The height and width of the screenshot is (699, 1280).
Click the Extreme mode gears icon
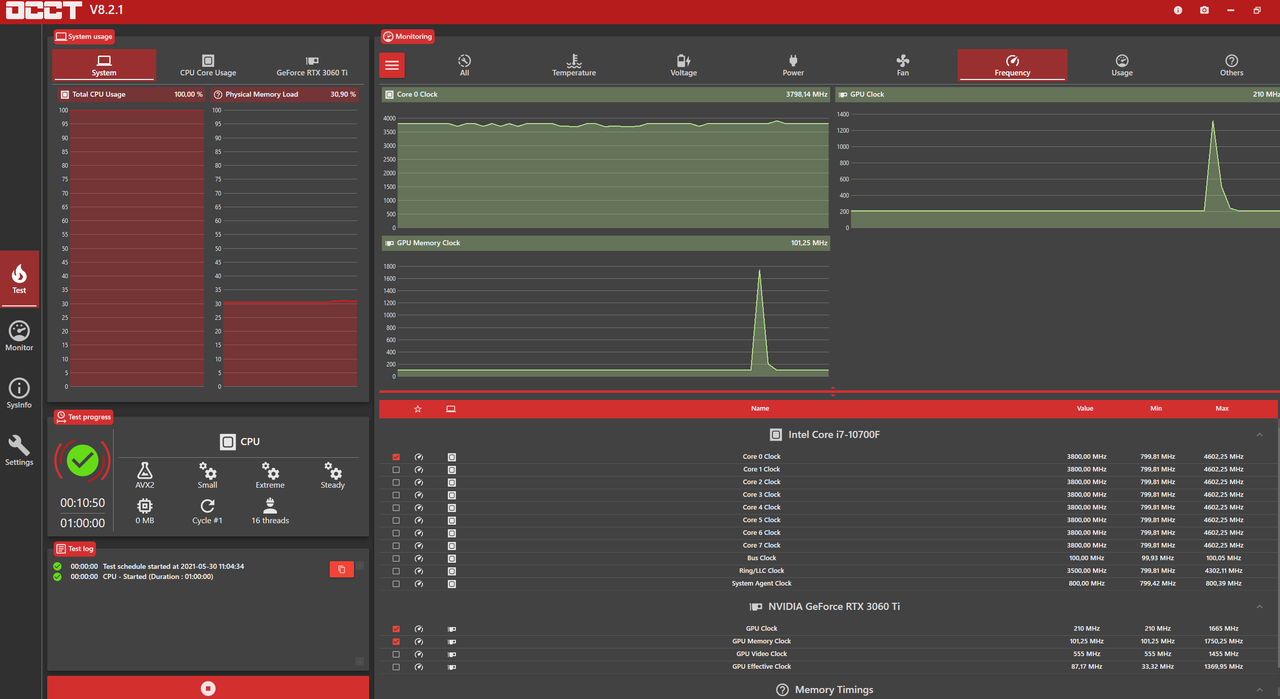point(270,470)
